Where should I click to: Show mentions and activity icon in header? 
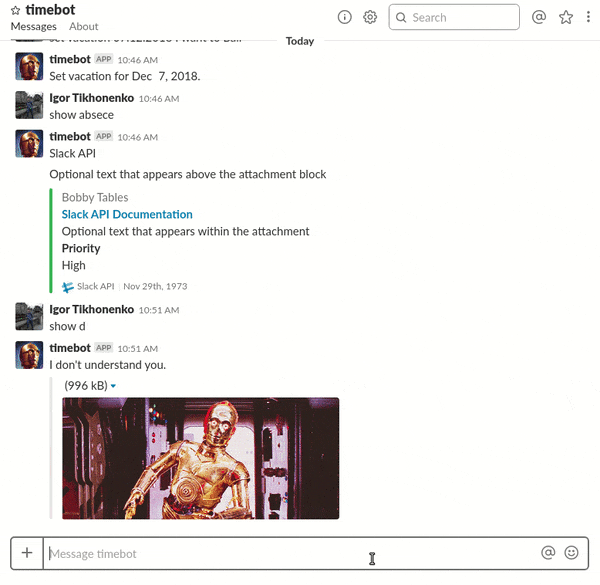point(539,17)
